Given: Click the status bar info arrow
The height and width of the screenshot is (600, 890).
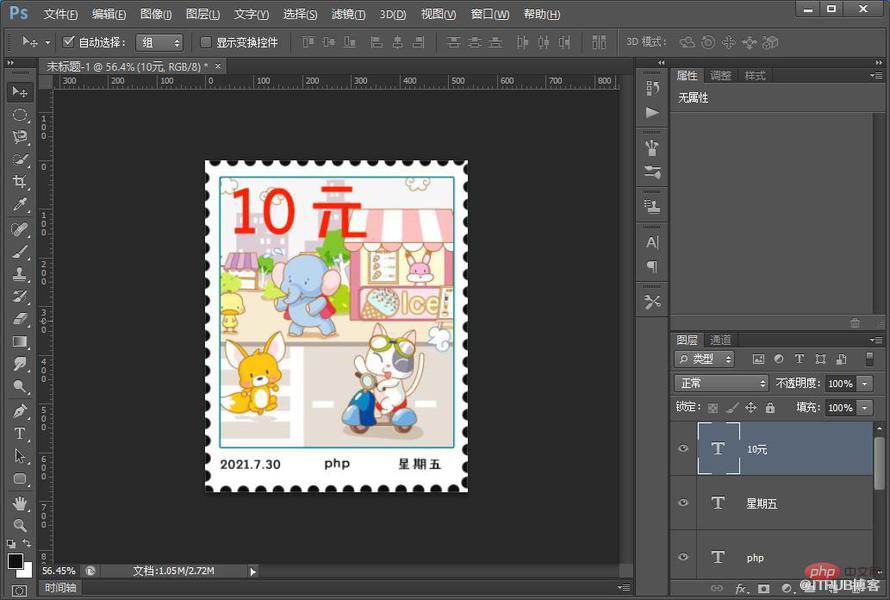Looking at the screenshot, I should click(253, 571).
